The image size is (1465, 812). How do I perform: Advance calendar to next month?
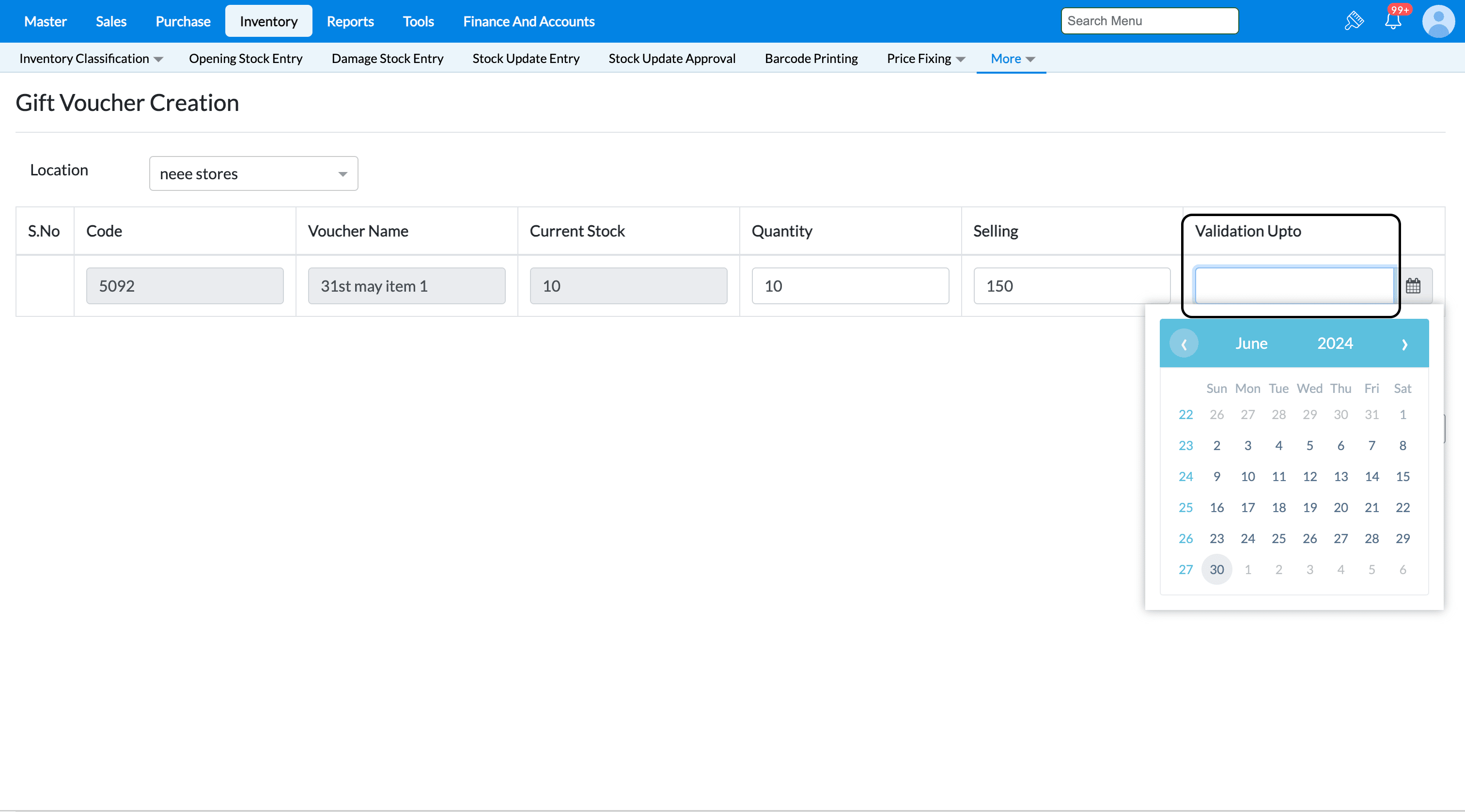point(1404,344)
